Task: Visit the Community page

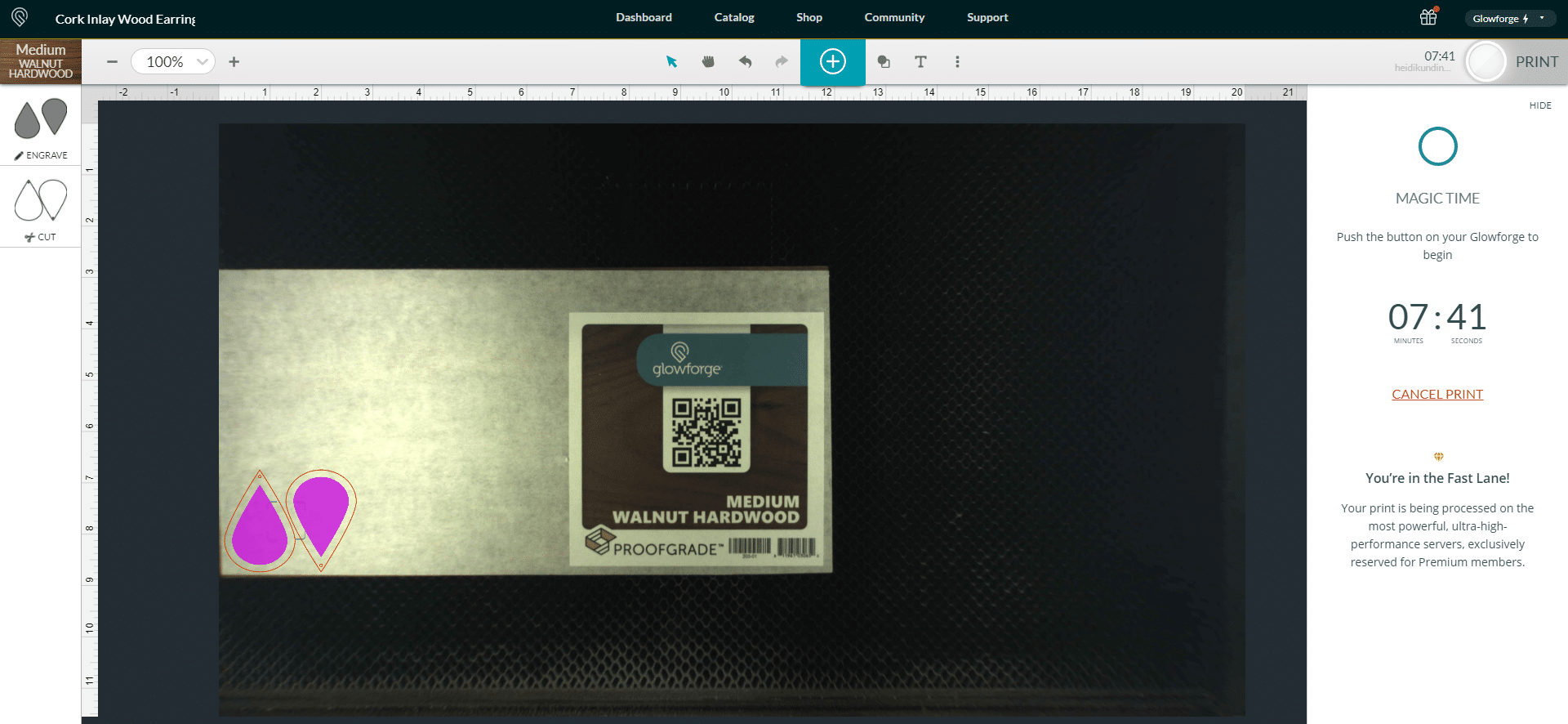Action: point(894,17)
